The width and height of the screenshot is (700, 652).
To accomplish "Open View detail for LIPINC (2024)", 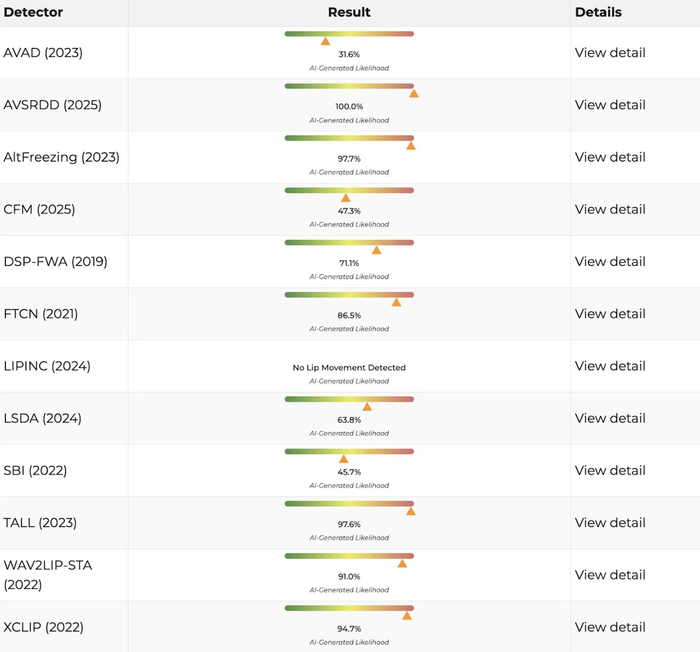I will 610,366.
